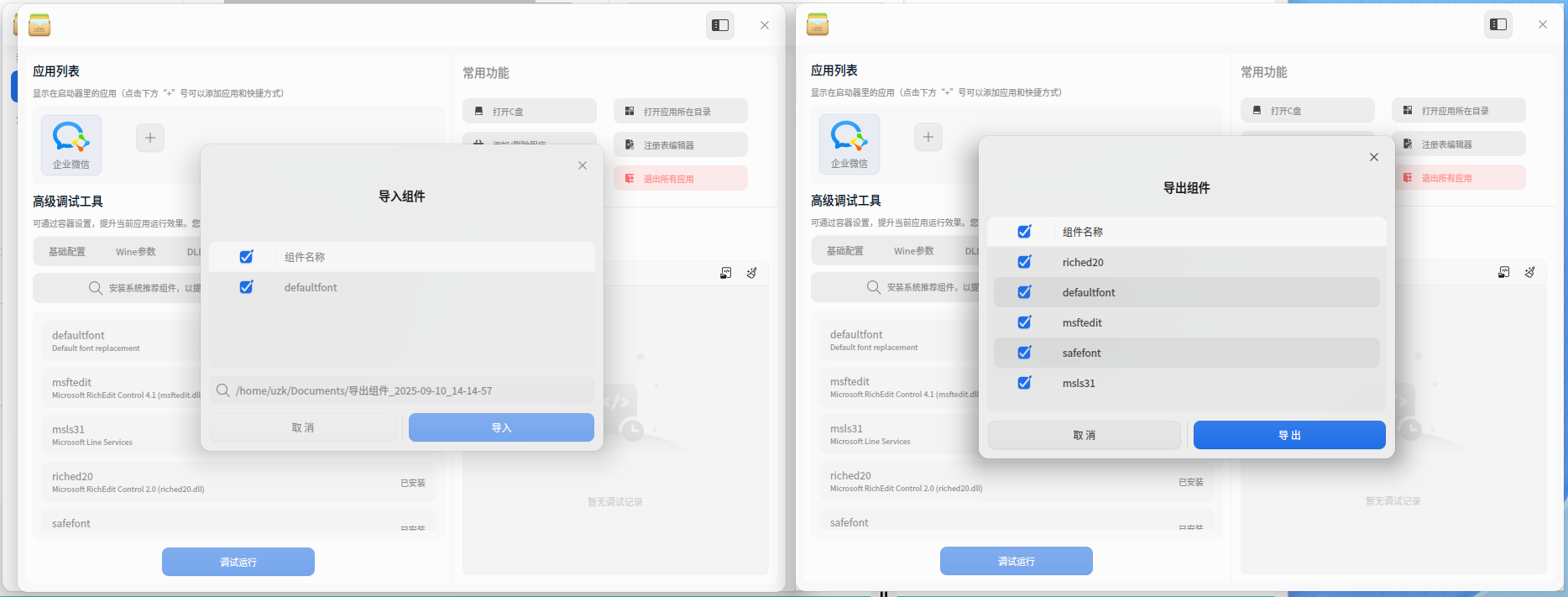This screenshot has width=1568, height=597.
Task: Clear debug log with broom icon, import-dialog window
Action: point(752,273)
